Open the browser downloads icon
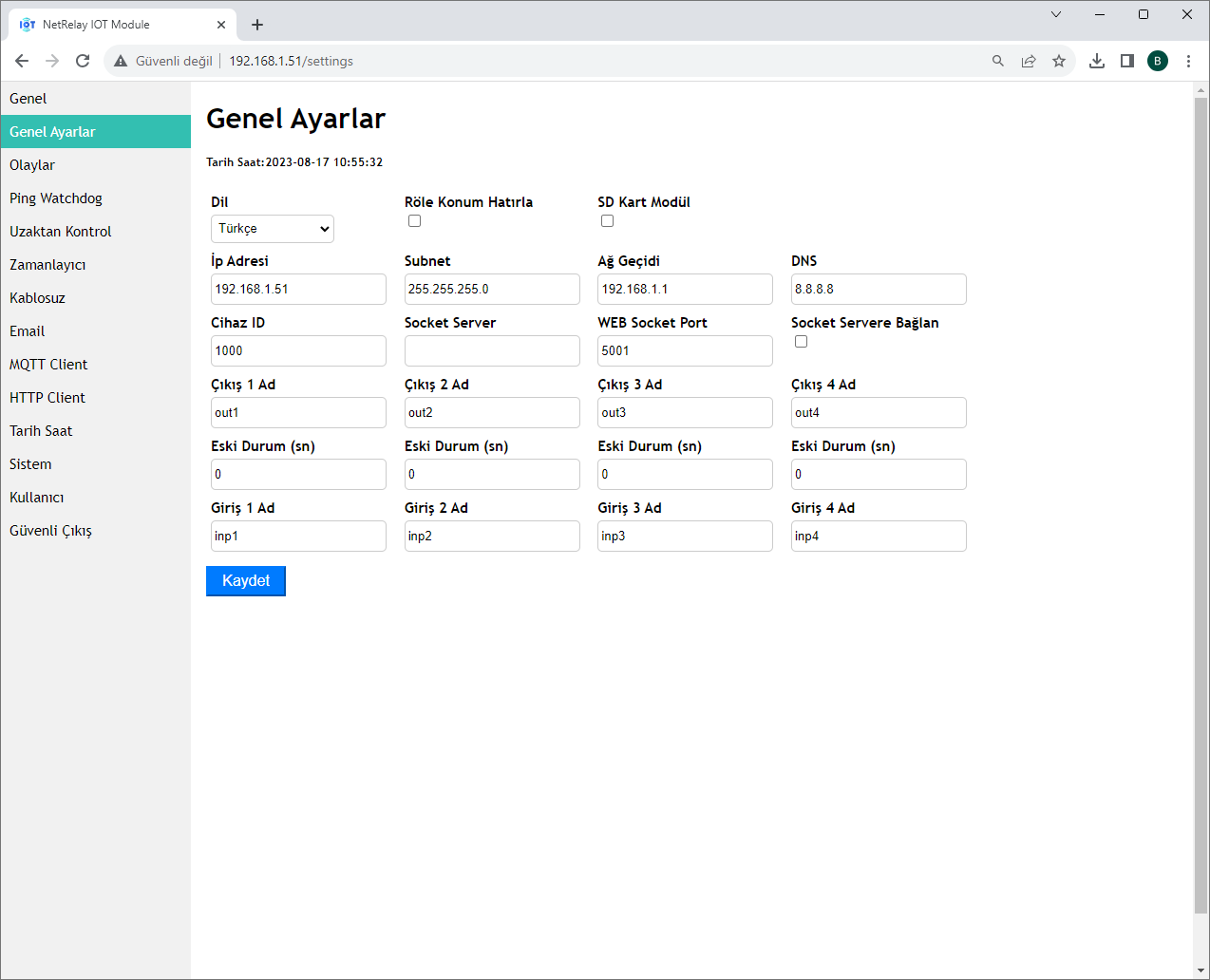The image size is (1210, 980). [1096, 61]
